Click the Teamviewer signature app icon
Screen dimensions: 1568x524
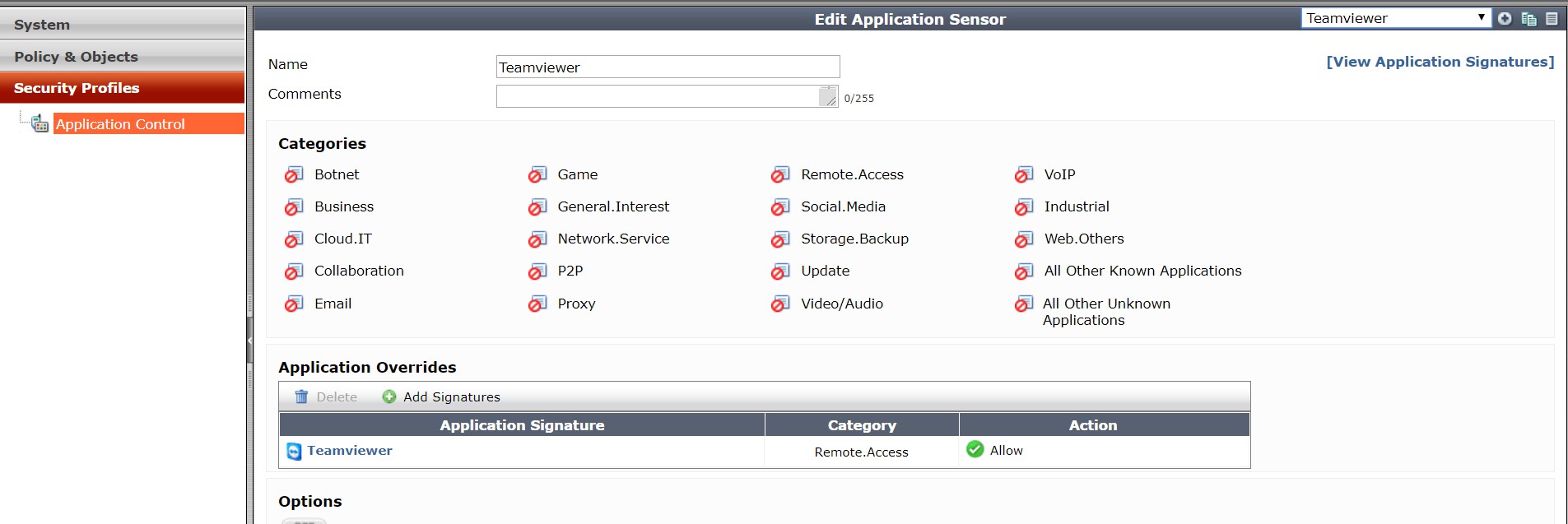pos(294,451)
